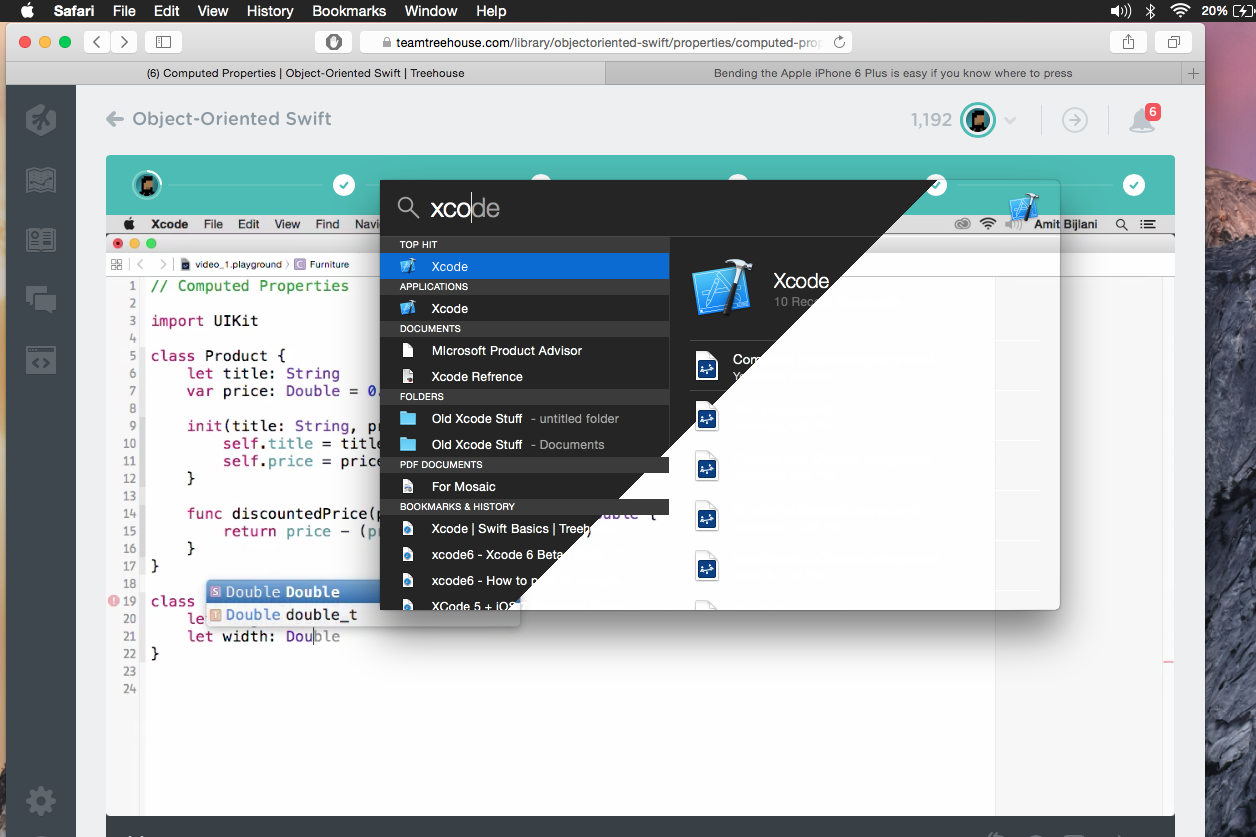Select the Xcode top hit result
The width and height of the screenshot is (1256, 837).
point(524,266)
